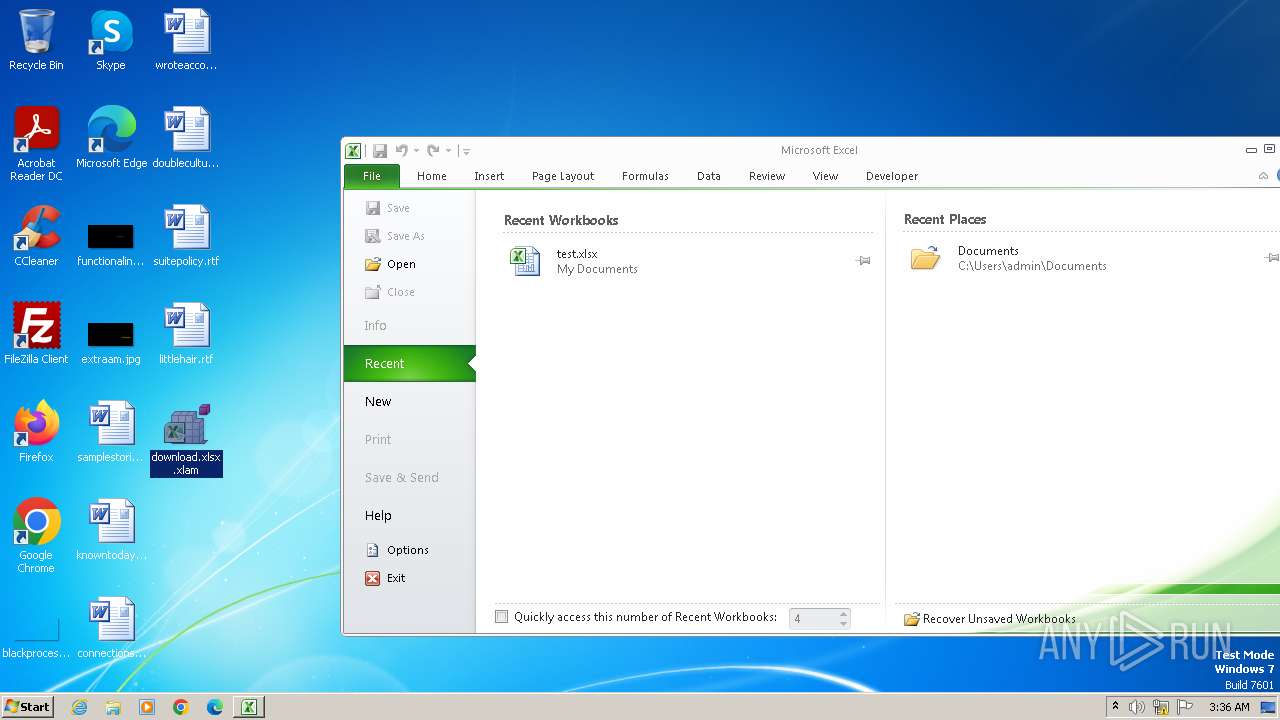Open Windows Media Player from taskbar

[147, 707]
